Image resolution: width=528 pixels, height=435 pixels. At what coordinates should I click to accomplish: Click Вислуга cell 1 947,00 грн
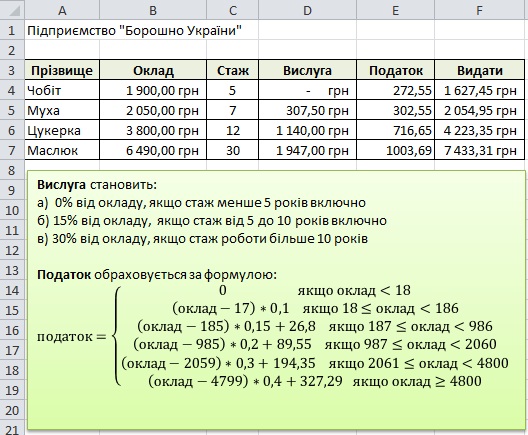tap(307, 150)
